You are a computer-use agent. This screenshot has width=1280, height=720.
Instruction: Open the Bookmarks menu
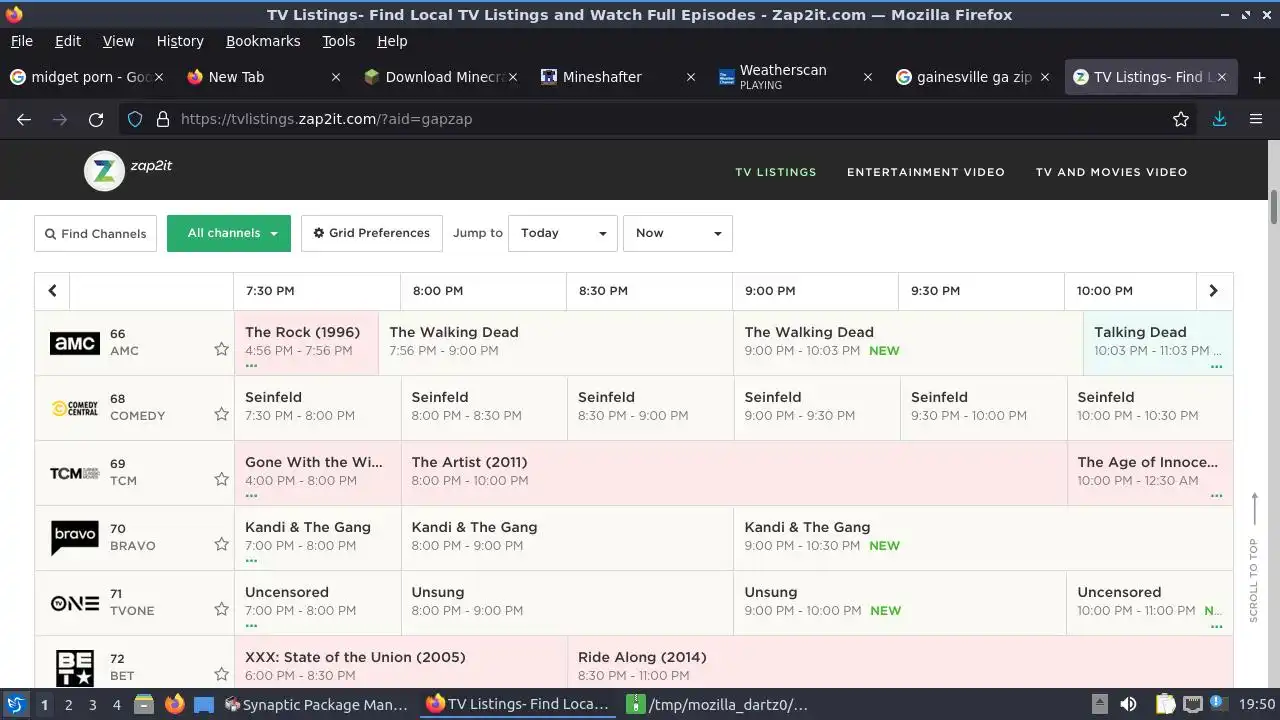(263, 41)
